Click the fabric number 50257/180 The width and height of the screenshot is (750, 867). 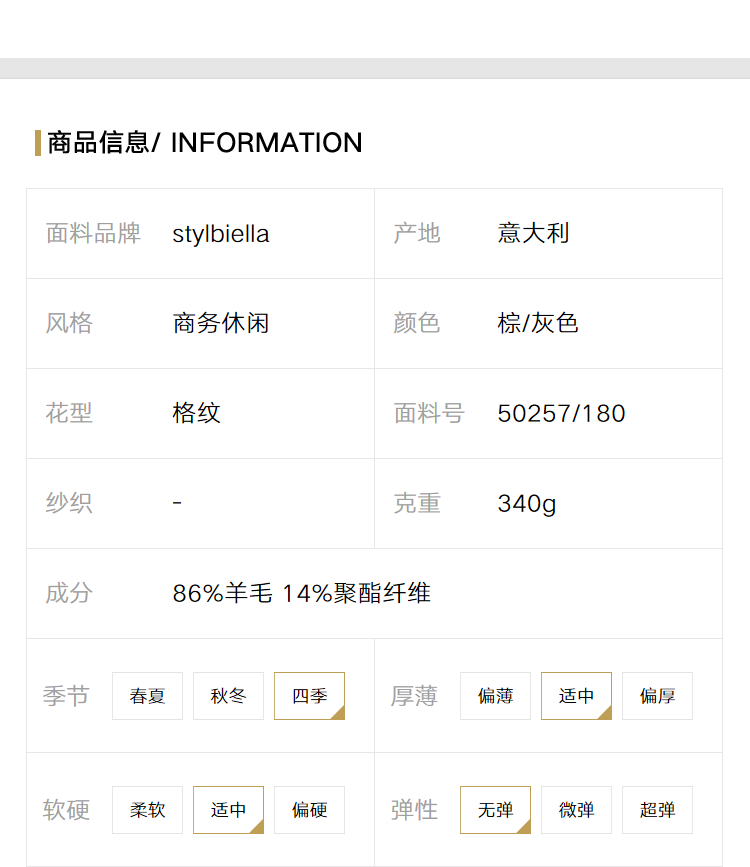click(x=561, y=414)
